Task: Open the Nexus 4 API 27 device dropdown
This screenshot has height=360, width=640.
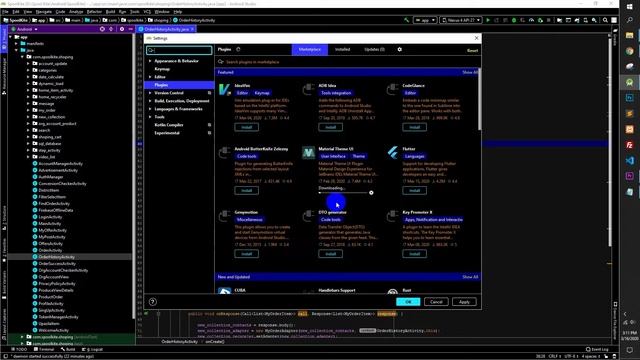Action: click(x=460, y=20)
